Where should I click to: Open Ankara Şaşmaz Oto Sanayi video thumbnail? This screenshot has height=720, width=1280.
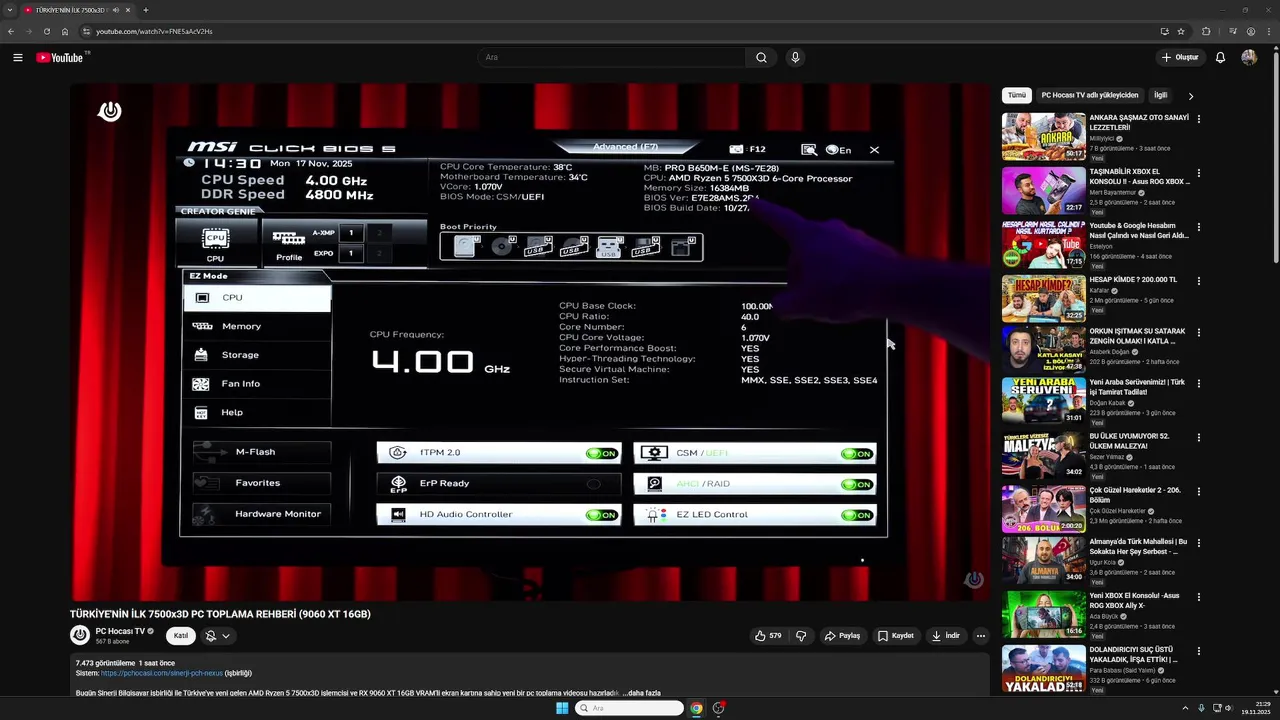(x=1044, y=136)
